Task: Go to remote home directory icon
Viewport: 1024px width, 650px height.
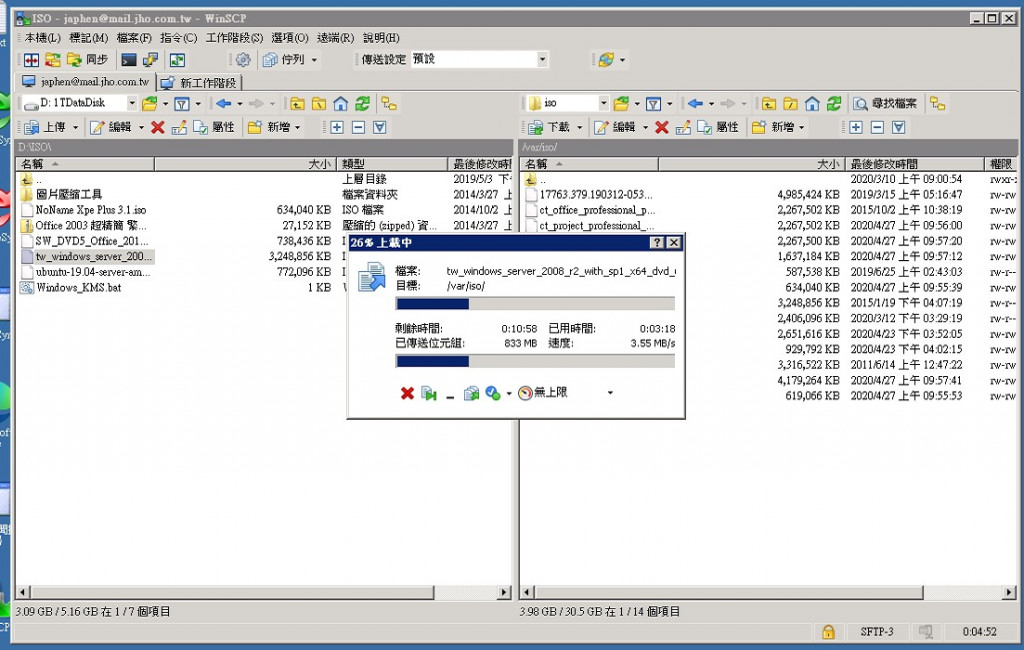Action: [x=812, y=103]
